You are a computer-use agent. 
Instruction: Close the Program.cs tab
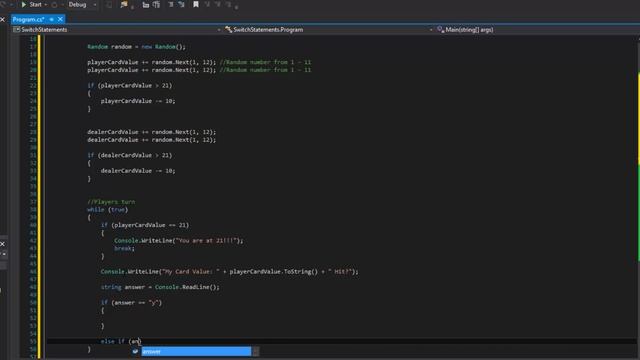click(x=60, y=19)
